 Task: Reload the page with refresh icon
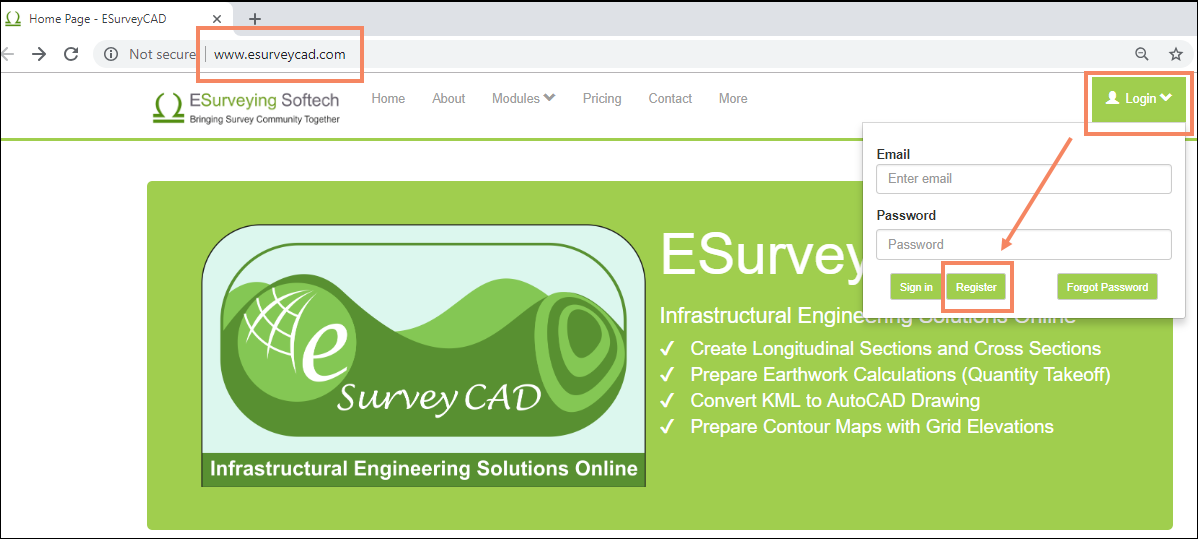[71, 54]
